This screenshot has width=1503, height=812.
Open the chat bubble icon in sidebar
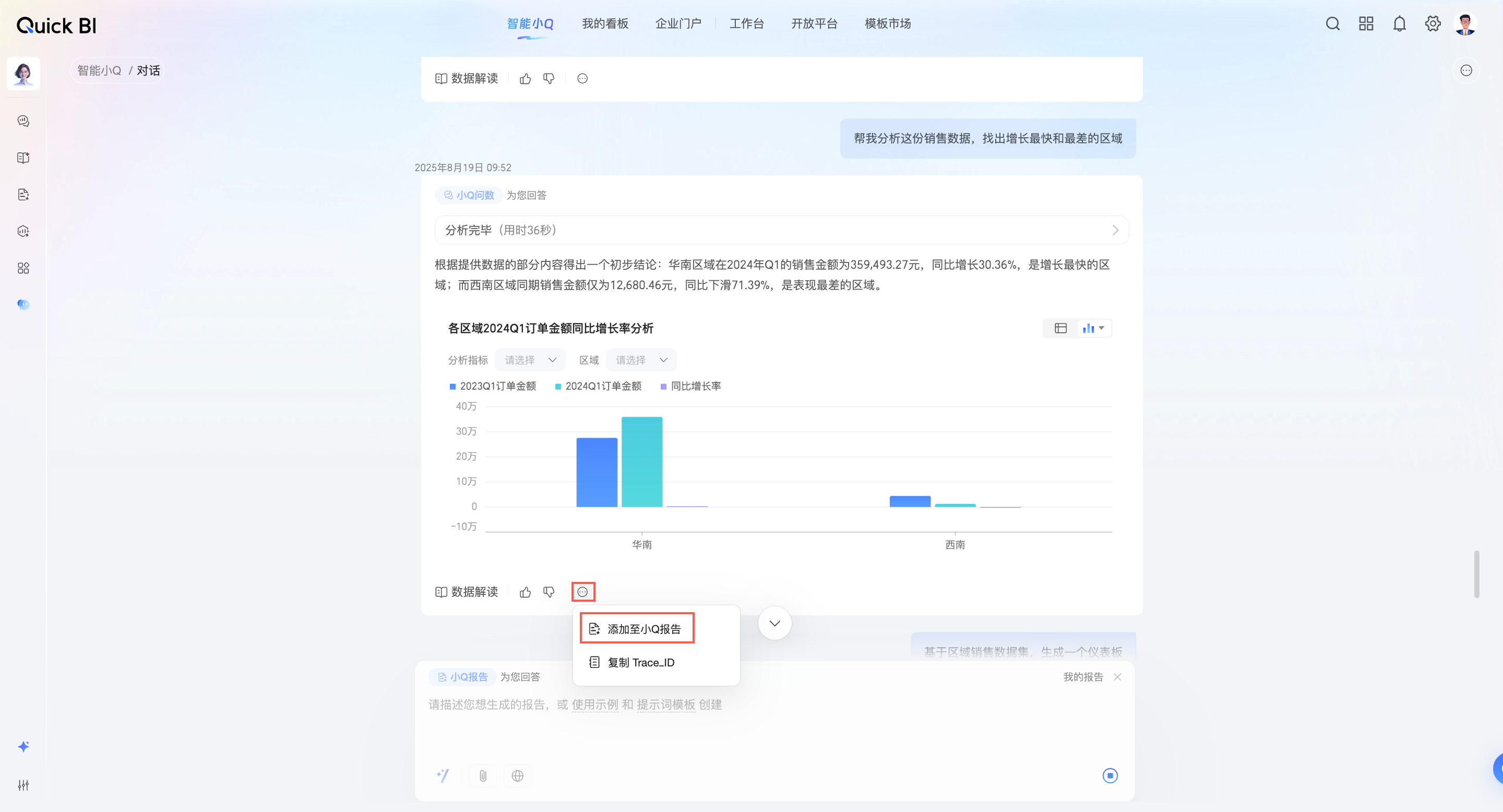[23, 121]
